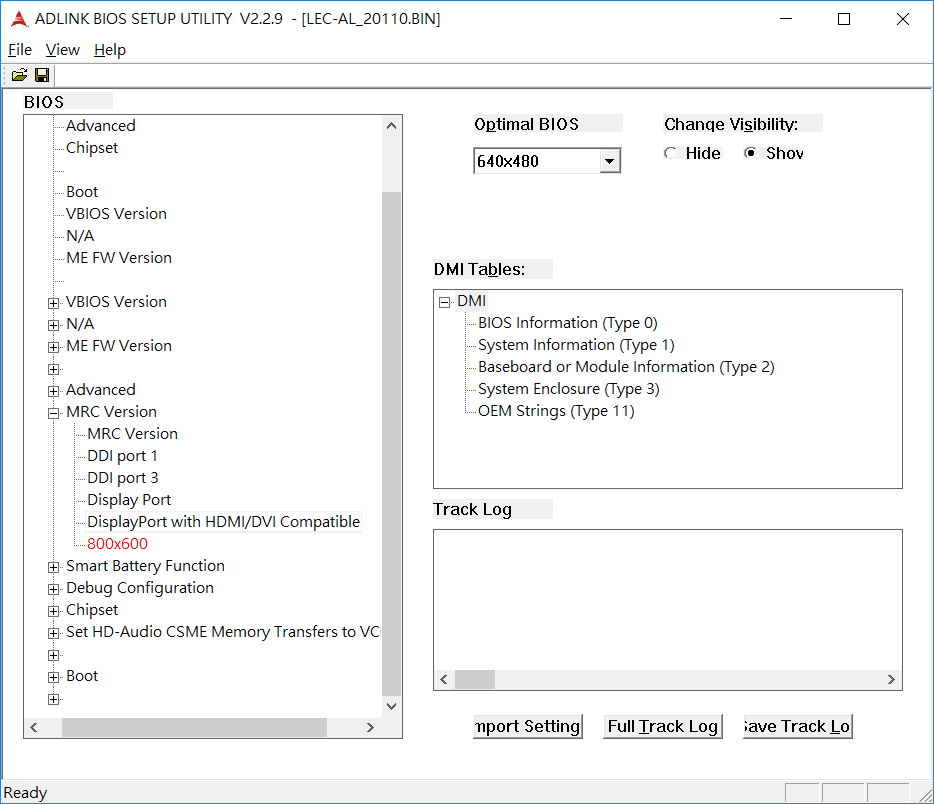Select OEM Strings (Type 11) entry
Image resolution: width=934 pixels, height=804 pixels.
point(556,411)
